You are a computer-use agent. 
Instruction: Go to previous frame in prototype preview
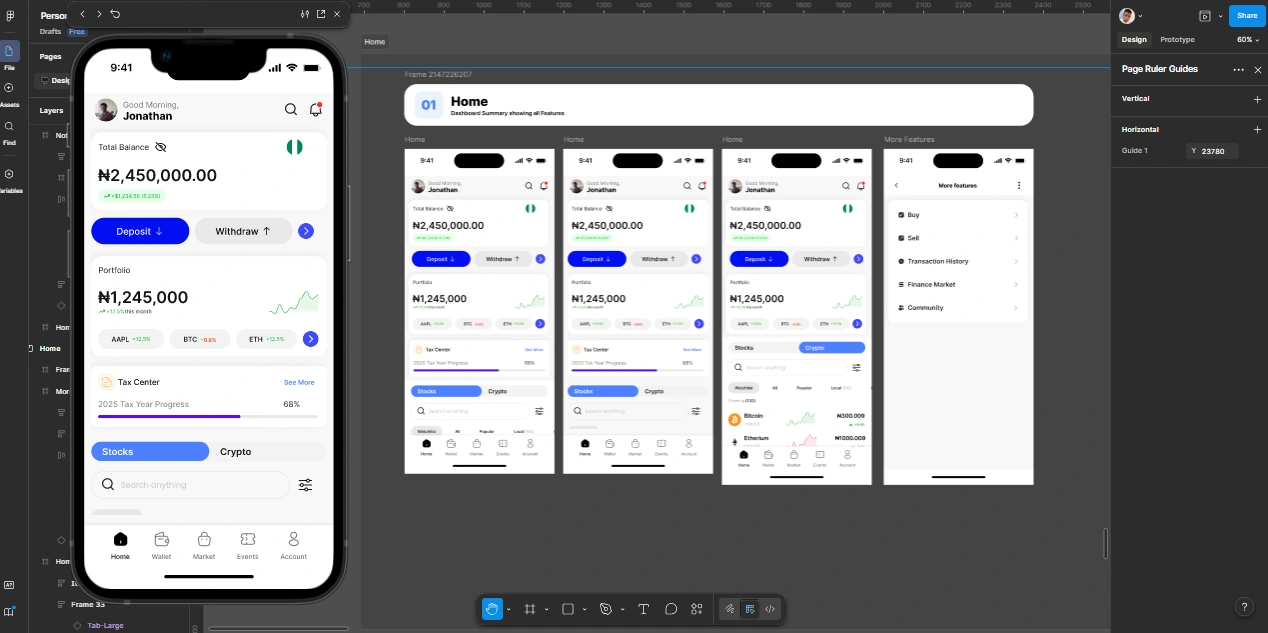coord(82,14)
